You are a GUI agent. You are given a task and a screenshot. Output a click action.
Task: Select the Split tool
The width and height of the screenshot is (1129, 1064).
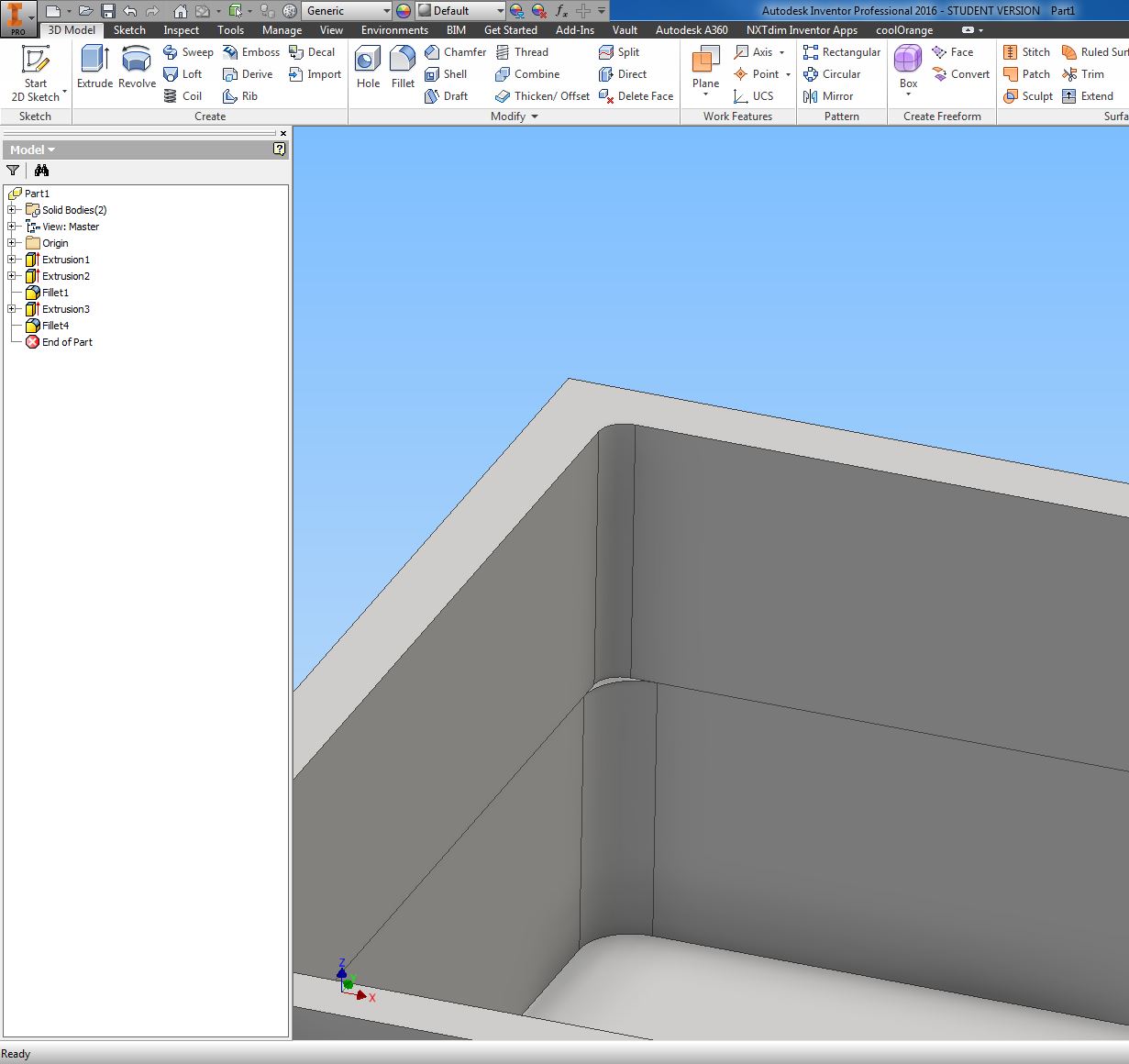(x=620, y=51)
